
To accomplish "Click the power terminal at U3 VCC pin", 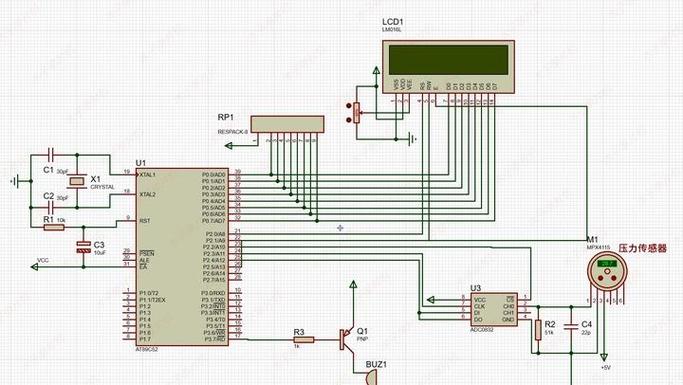I will coord(430,300).
